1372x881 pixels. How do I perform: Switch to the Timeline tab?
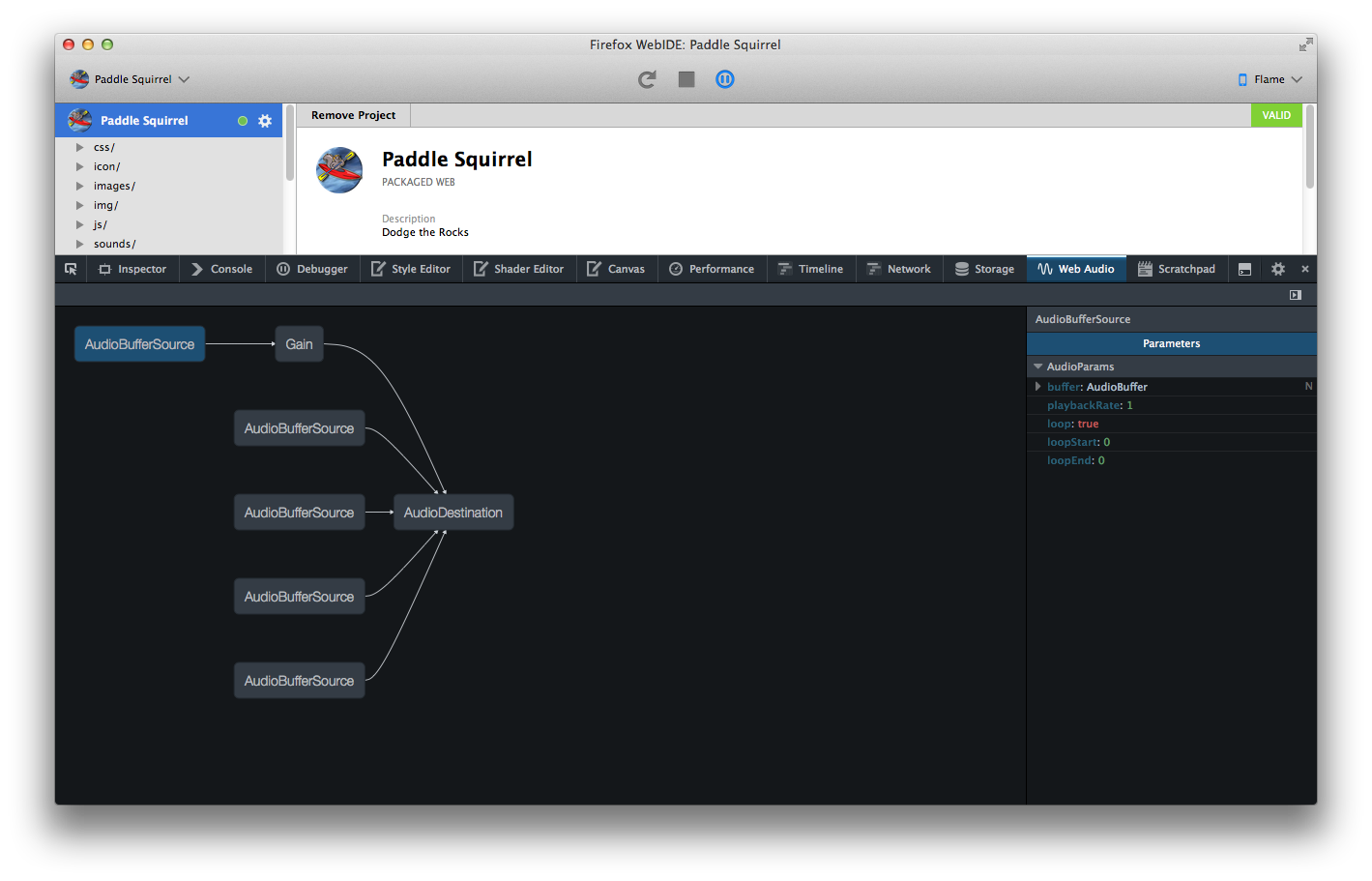pos(811,269)
